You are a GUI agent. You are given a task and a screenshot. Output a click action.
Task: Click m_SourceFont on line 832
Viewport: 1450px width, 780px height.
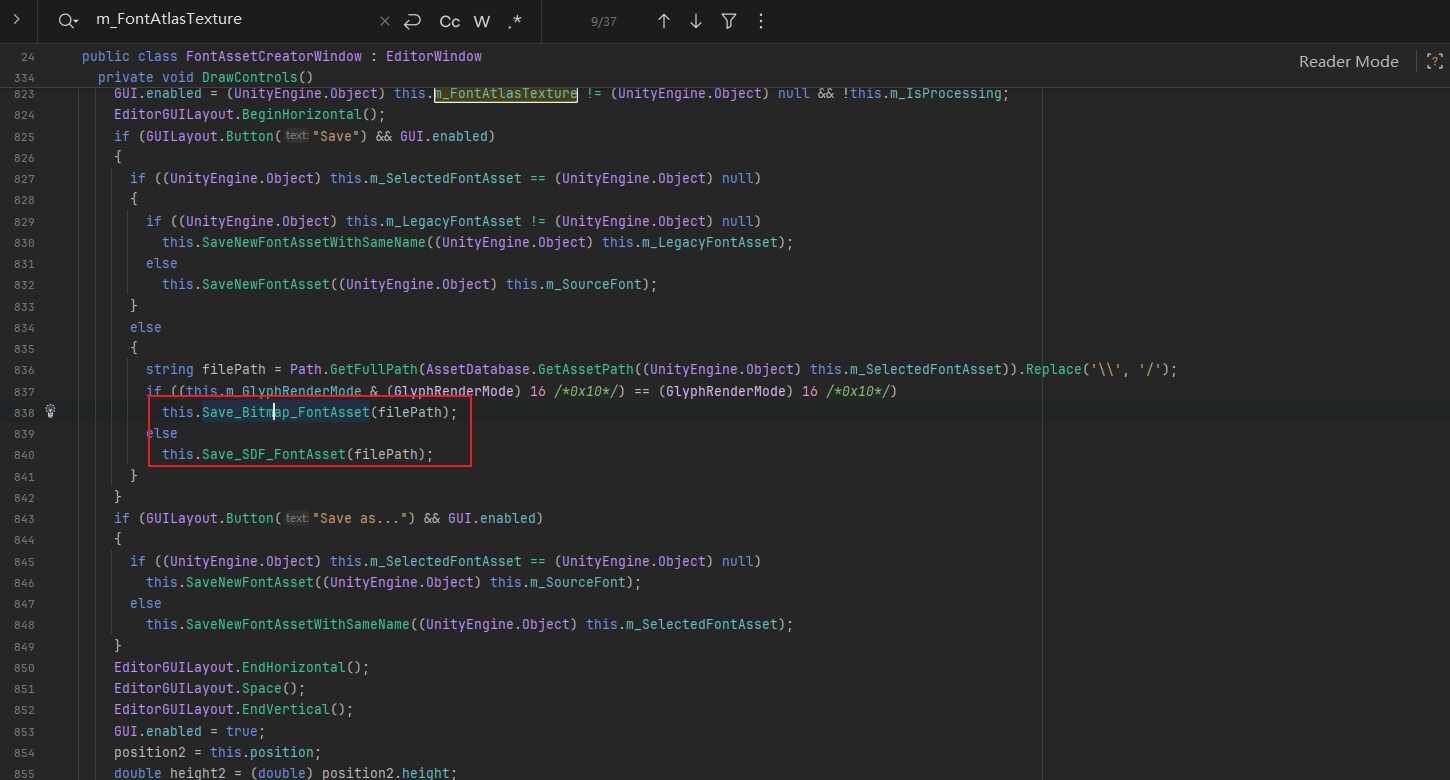(594, 284)
